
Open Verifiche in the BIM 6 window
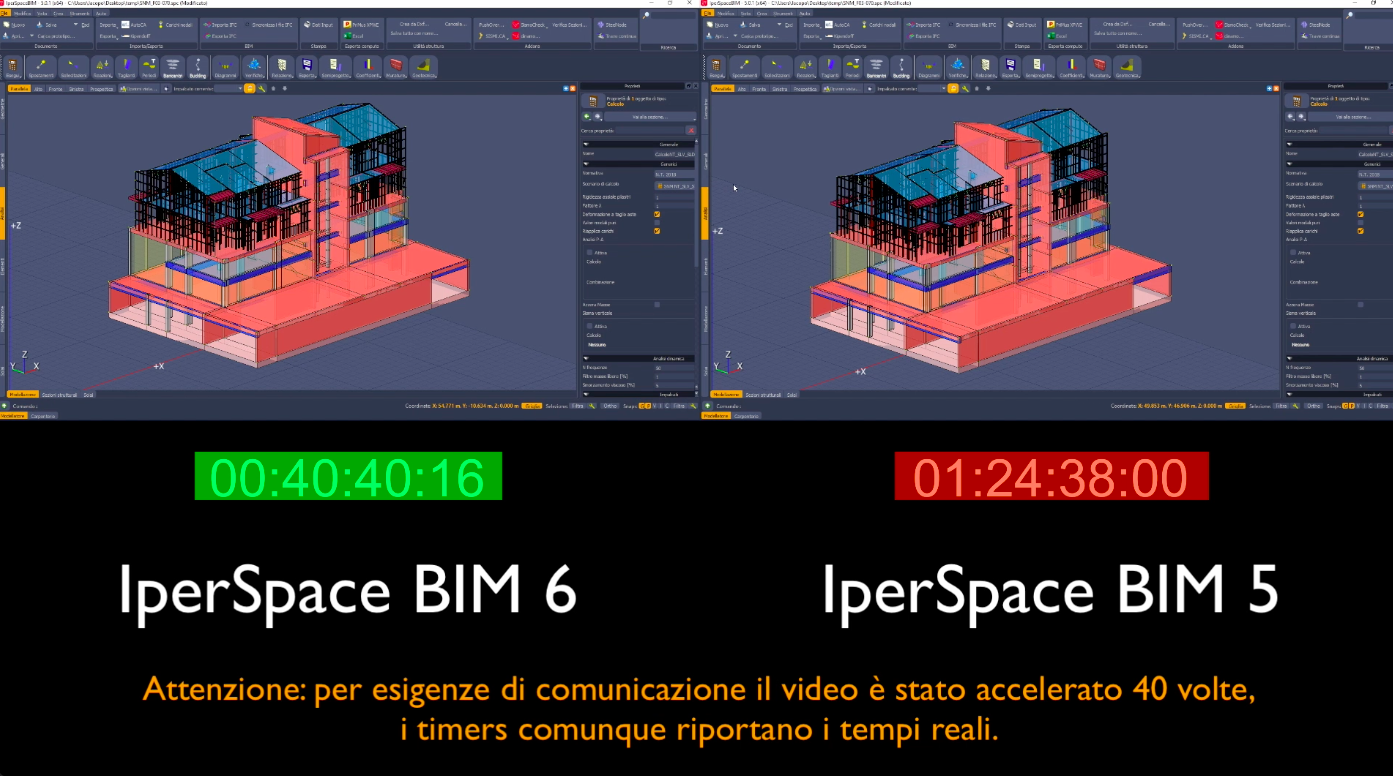click(254, 67)
